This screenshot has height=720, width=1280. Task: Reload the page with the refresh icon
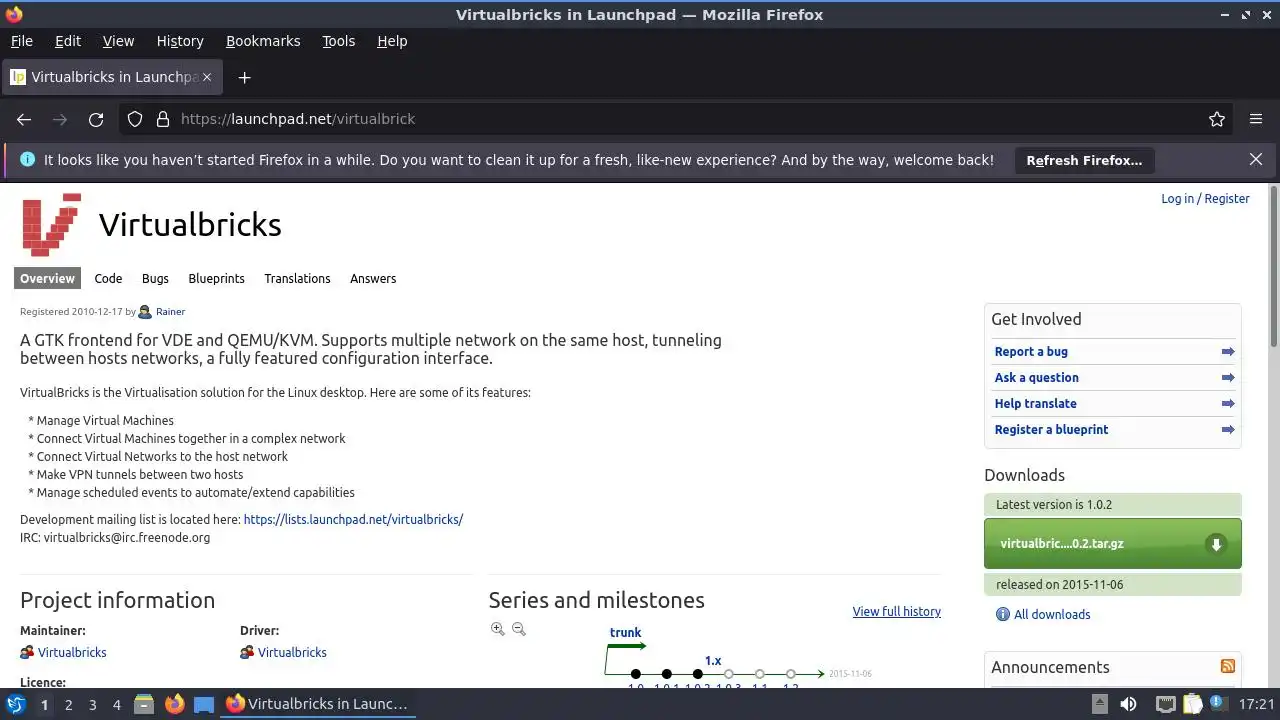tap(96, 119)
